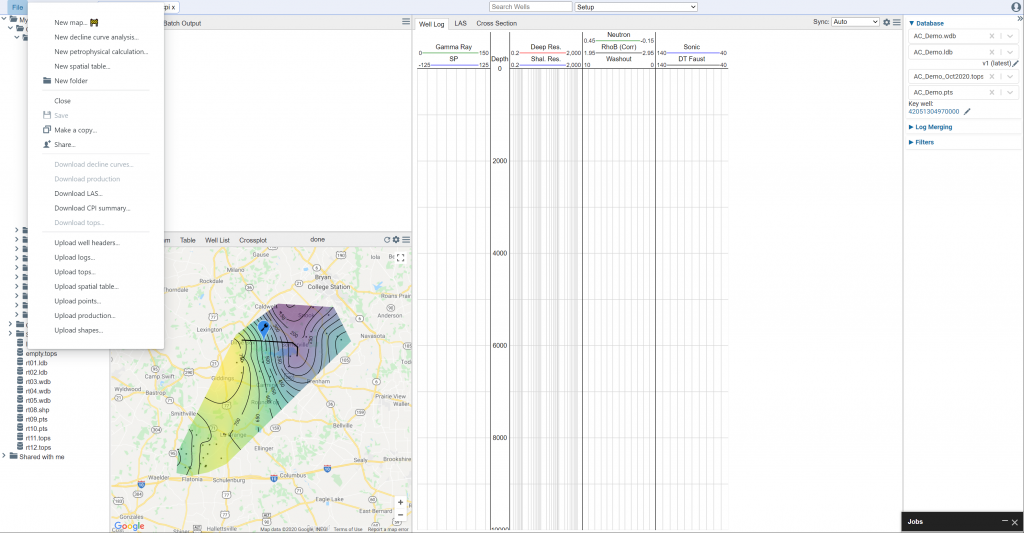Choose New decline curve analysis menu entry
Image resolution: width=1024 pixels, height=533 pixels.
96,37
